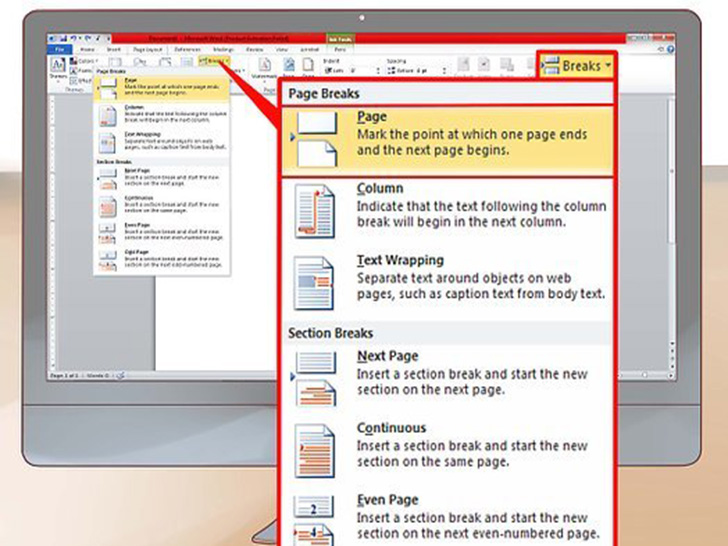This screenshot has width=728, height=546.
Task: Click the minimize ribbon caret beside Help
Action: coord(660,49)
